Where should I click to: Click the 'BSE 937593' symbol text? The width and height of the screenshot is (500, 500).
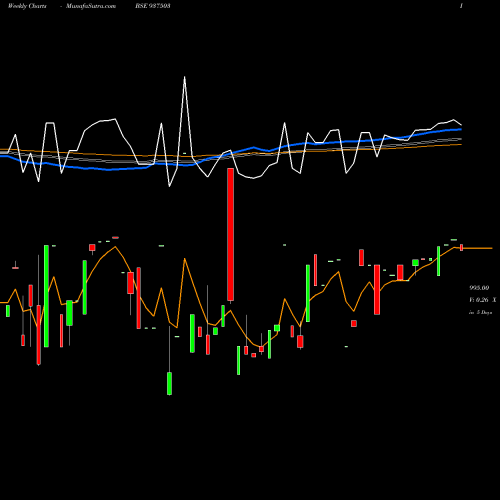[x=153, y=6]
